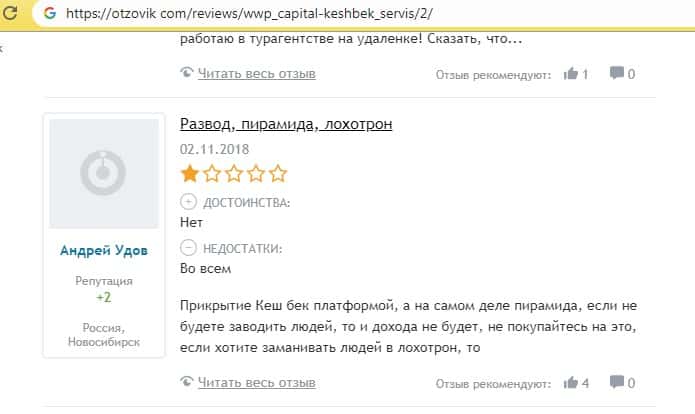Open the profile of Андрей Удов
The width and height of the screenshot is (695, 414).
coord(104,250)
